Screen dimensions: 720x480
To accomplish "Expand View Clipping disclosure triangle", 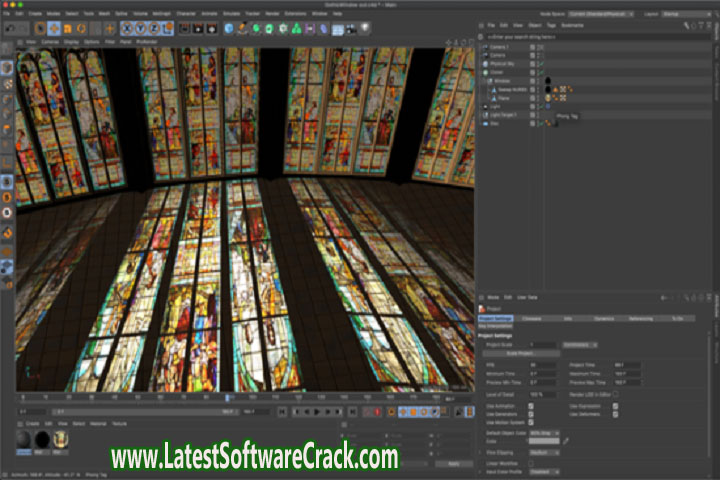I will [480, 452].
